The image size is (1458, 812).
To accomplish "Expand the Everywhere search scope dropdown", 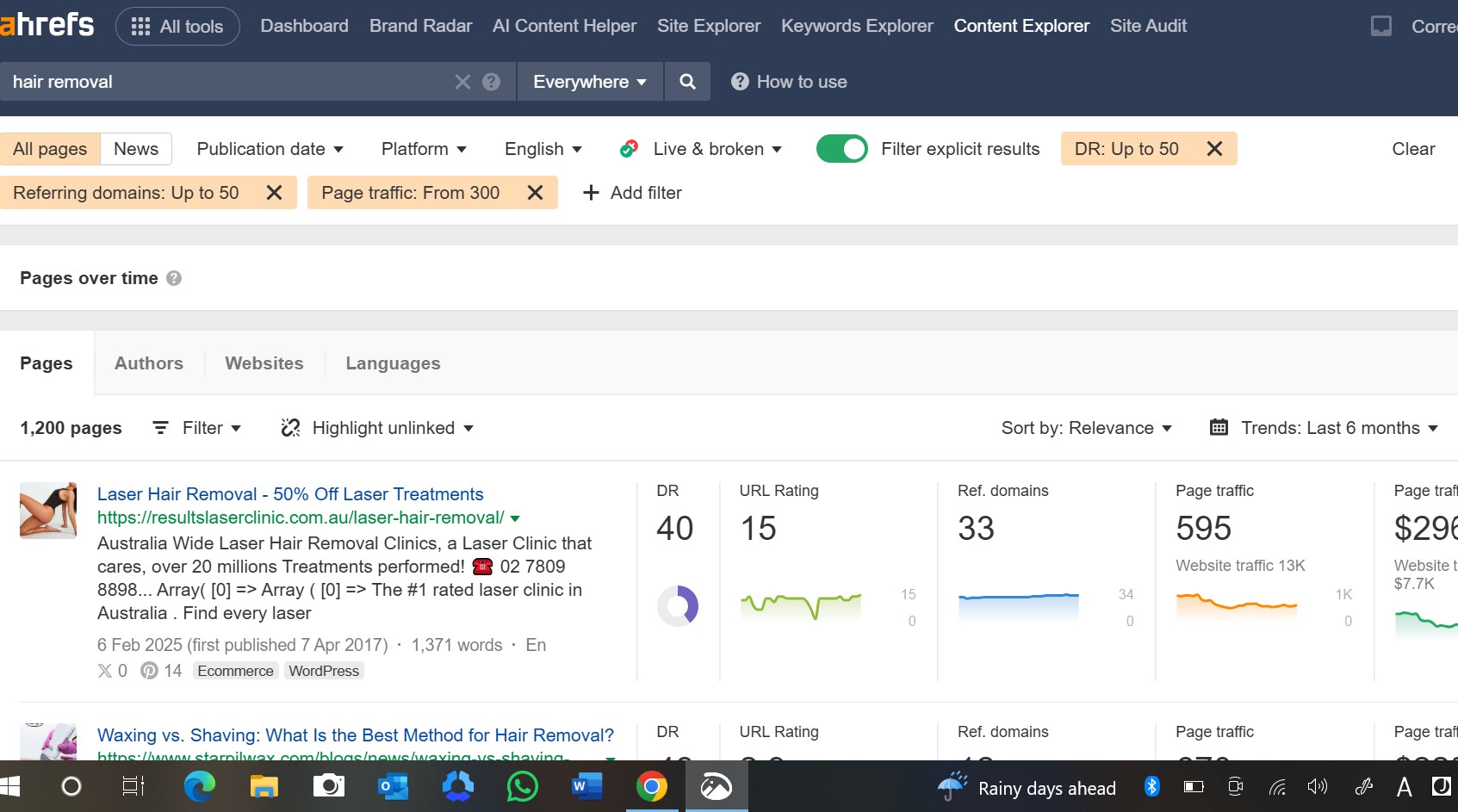I will pyautogui.click(x=590, y=82).
